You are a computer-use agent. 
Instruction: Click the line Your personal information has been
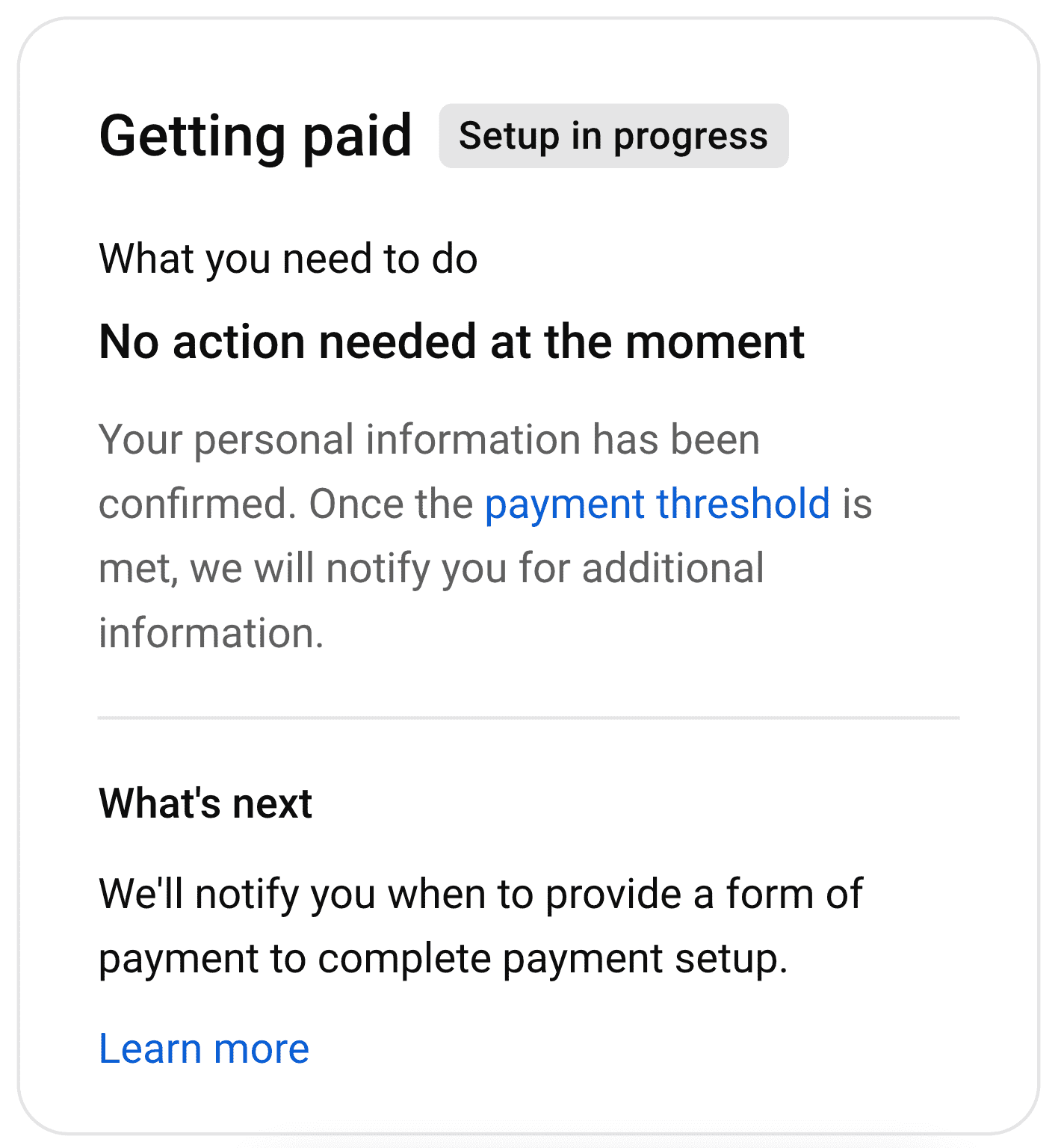(x=430, y=440)
